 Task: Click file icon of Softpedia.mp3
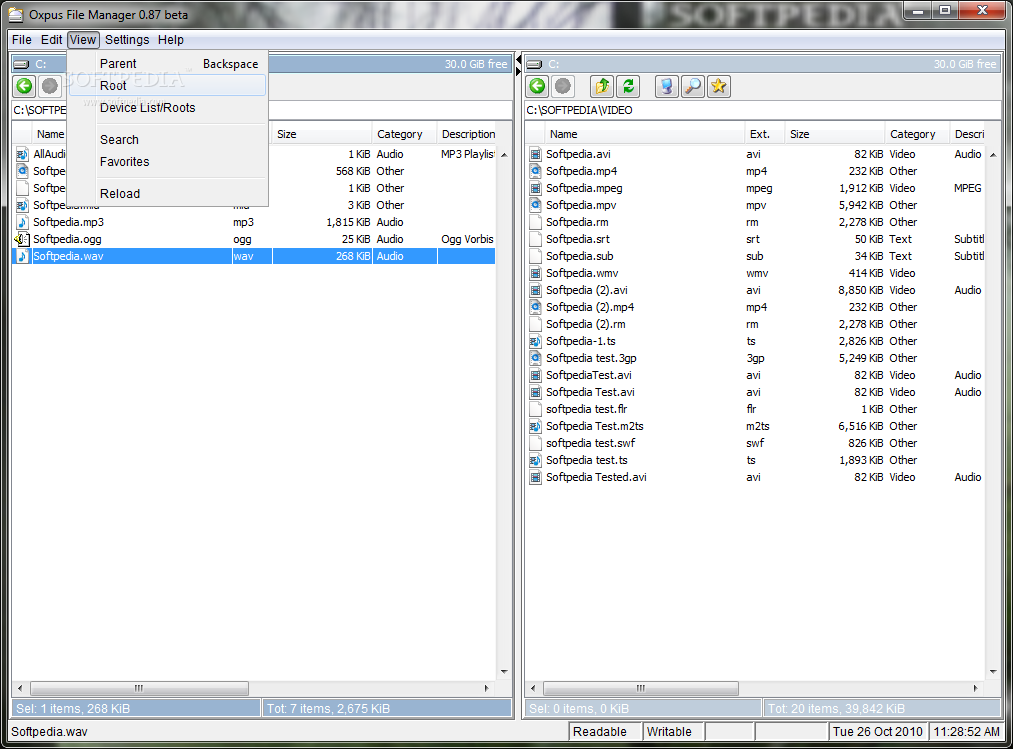(22, 222)
